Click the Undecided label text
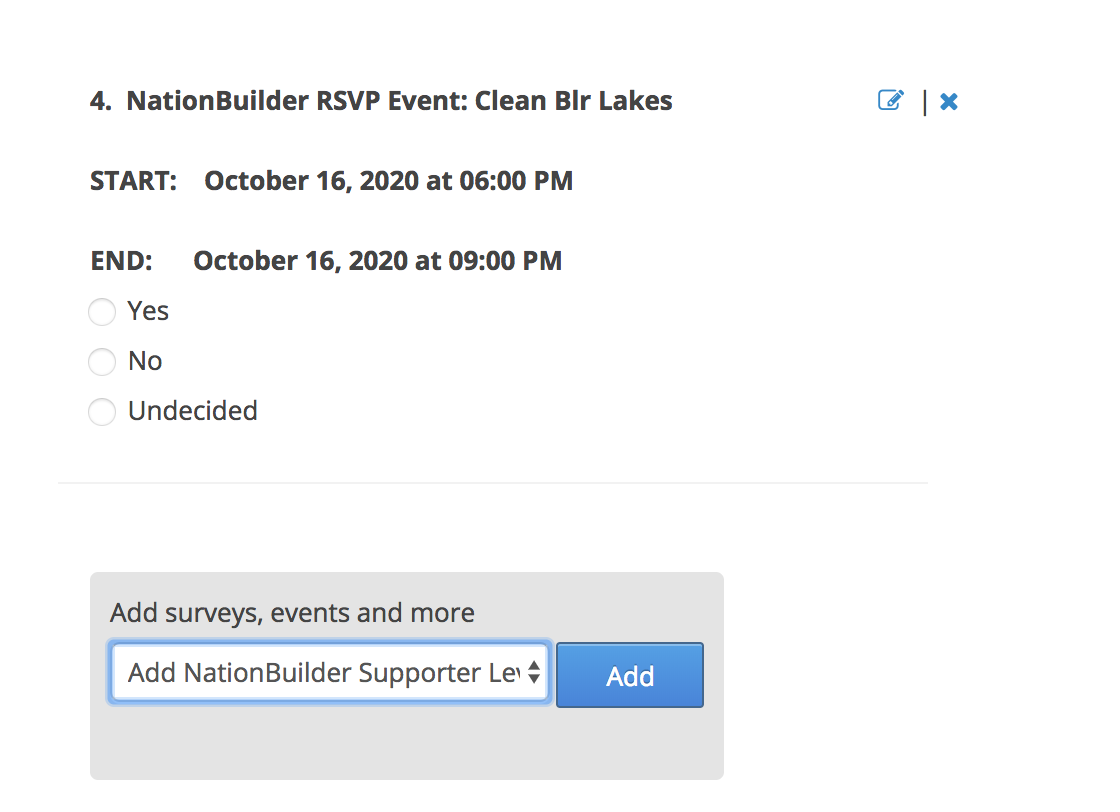The height and width of the screenshot is (812, 1120). [193, 411]
